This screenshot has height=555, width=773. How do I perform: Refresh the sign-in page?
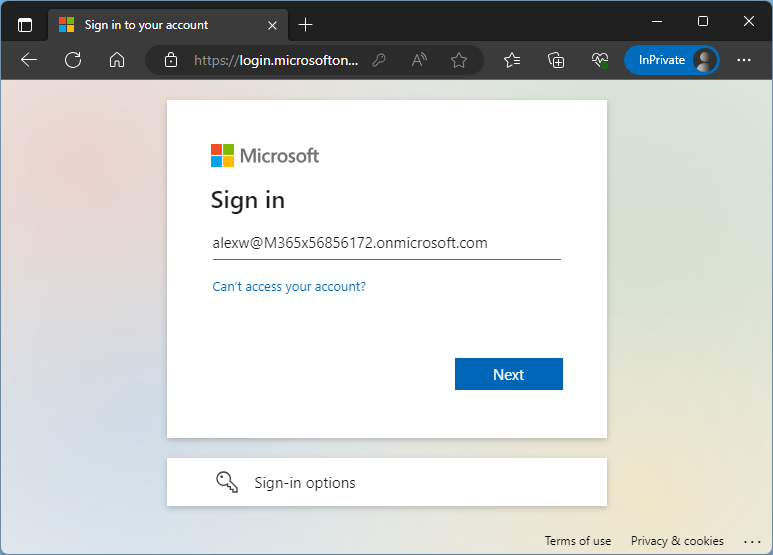tap(73, 60)
